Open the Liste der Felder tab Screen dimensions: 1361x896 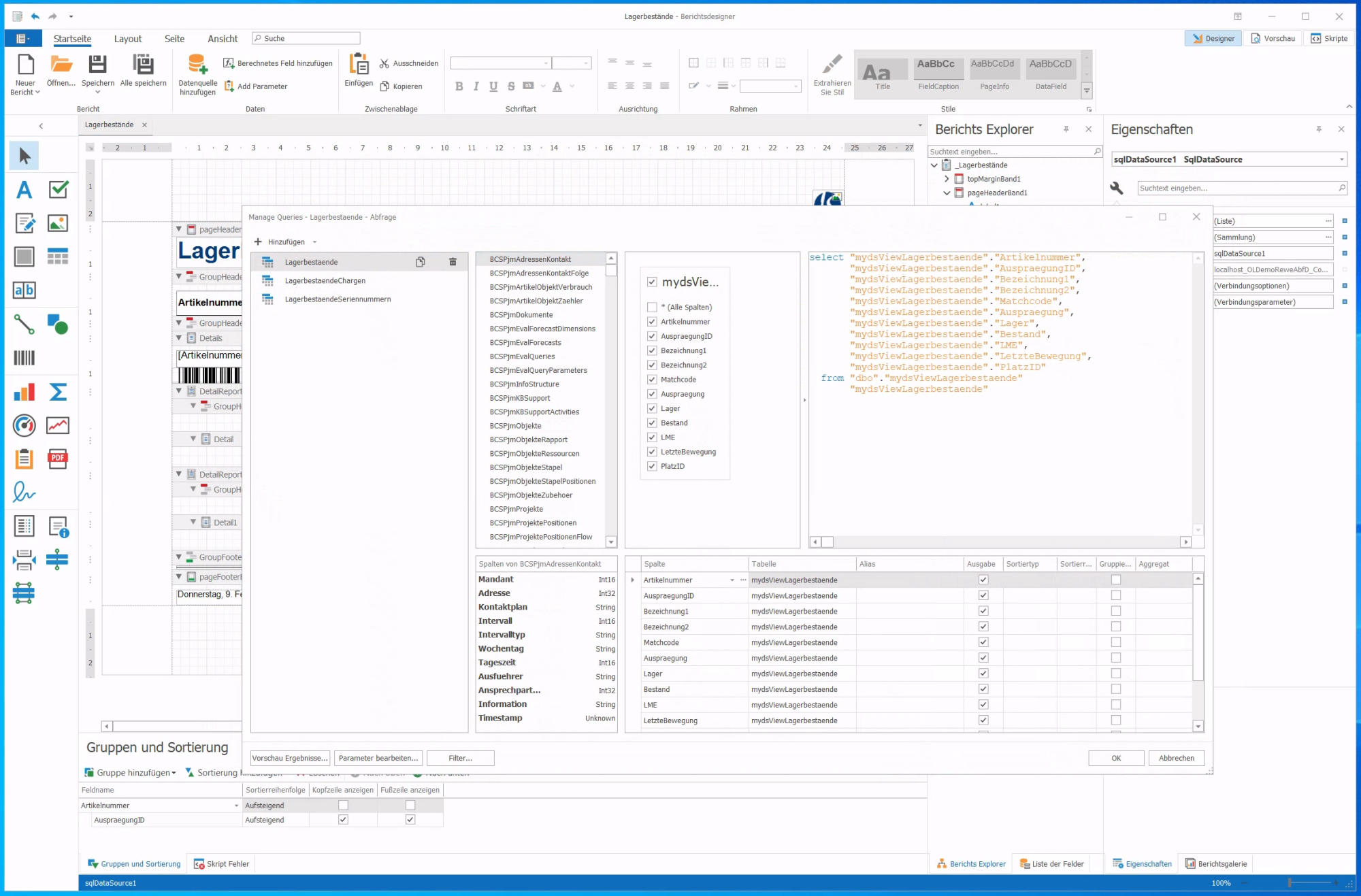1051,864
